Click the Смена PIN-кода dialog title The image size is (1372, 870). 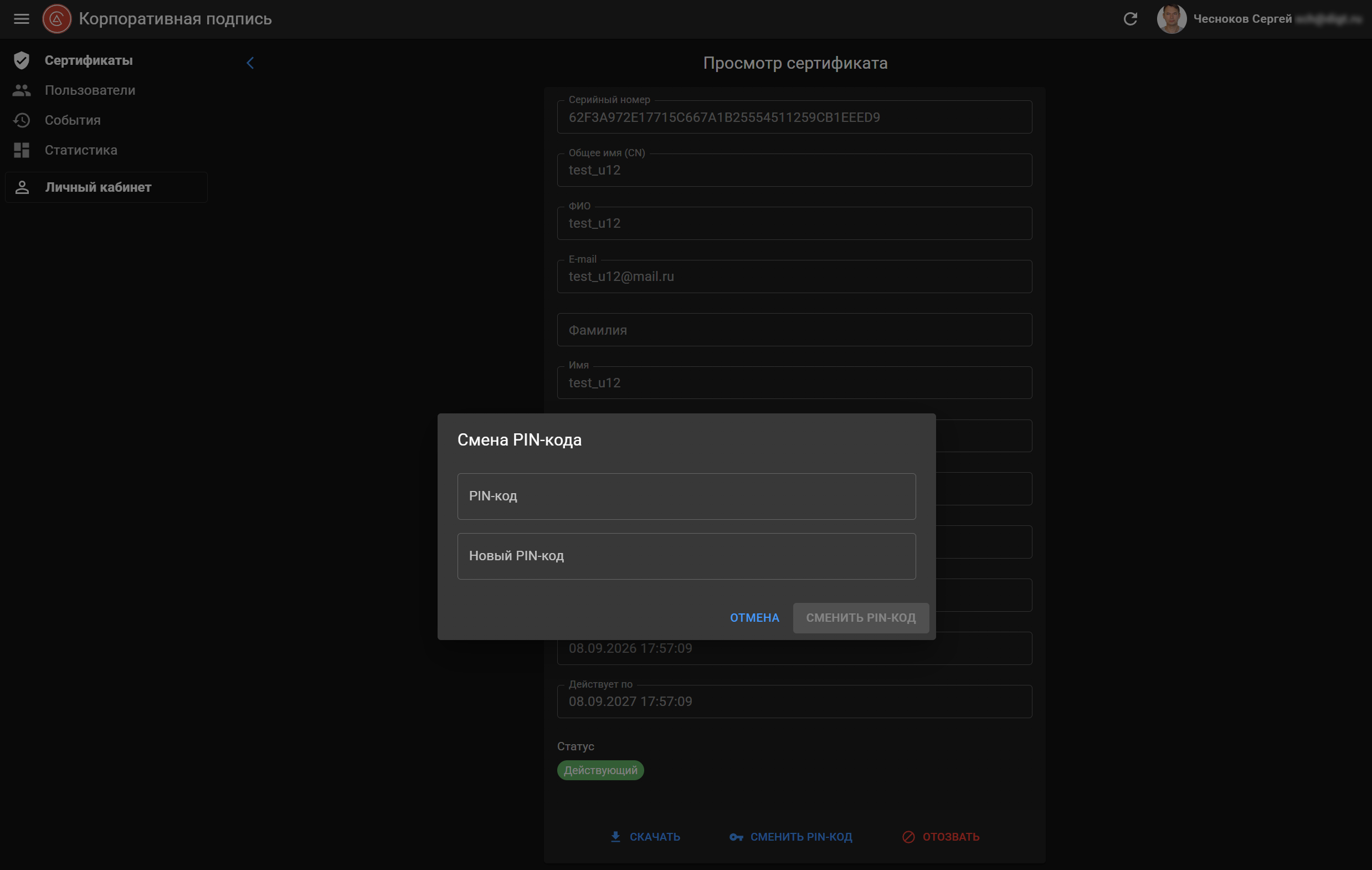point(519,439)
